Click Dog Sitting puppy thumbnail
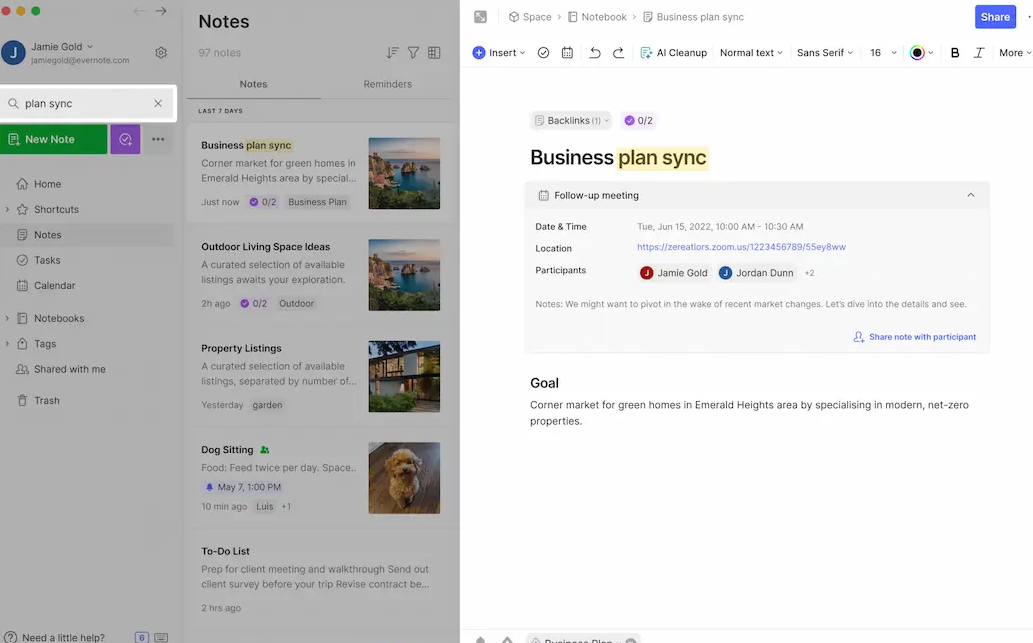Viewport: 1033px width, 643px height. [x=404, y=478]
